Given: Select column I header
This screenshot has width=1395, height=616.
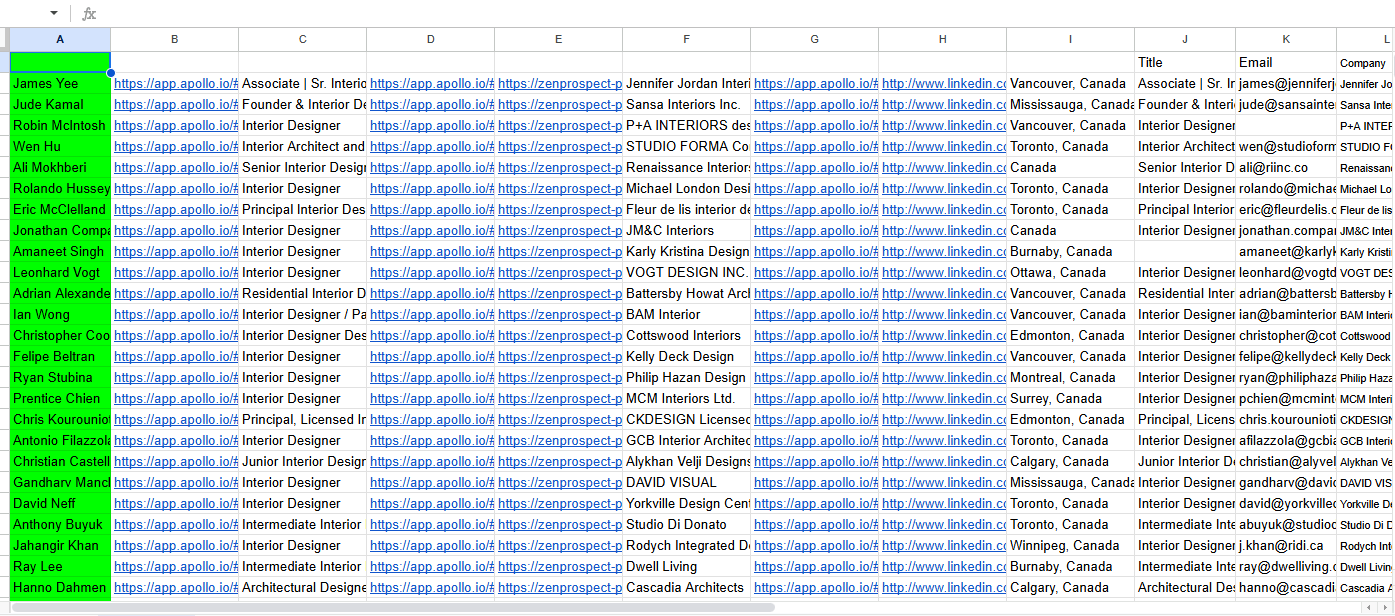Looking at the screenshot, I should (1070, 39).
